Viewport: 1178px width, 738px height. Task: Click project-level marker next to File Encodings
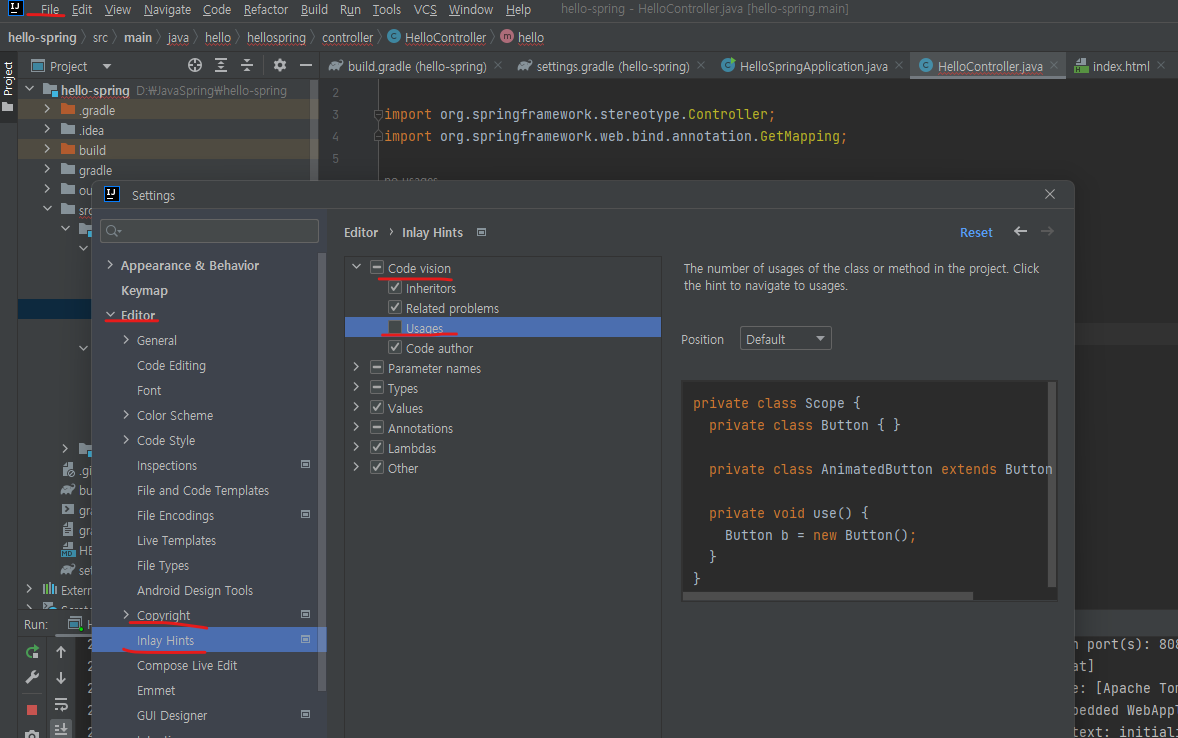[x=306, y=514]
